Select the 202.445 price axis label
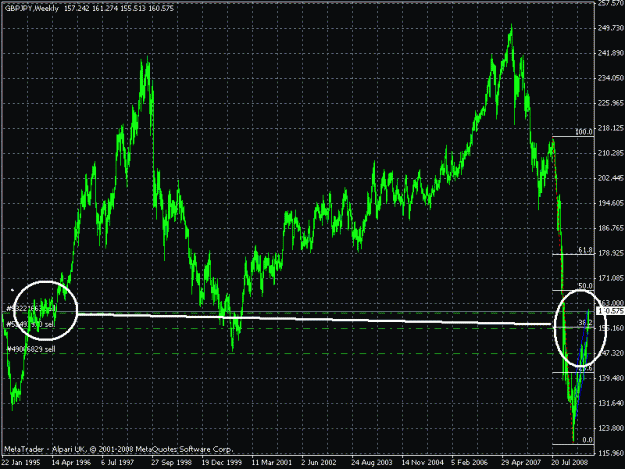625x469 pixels. pos(610,178)
